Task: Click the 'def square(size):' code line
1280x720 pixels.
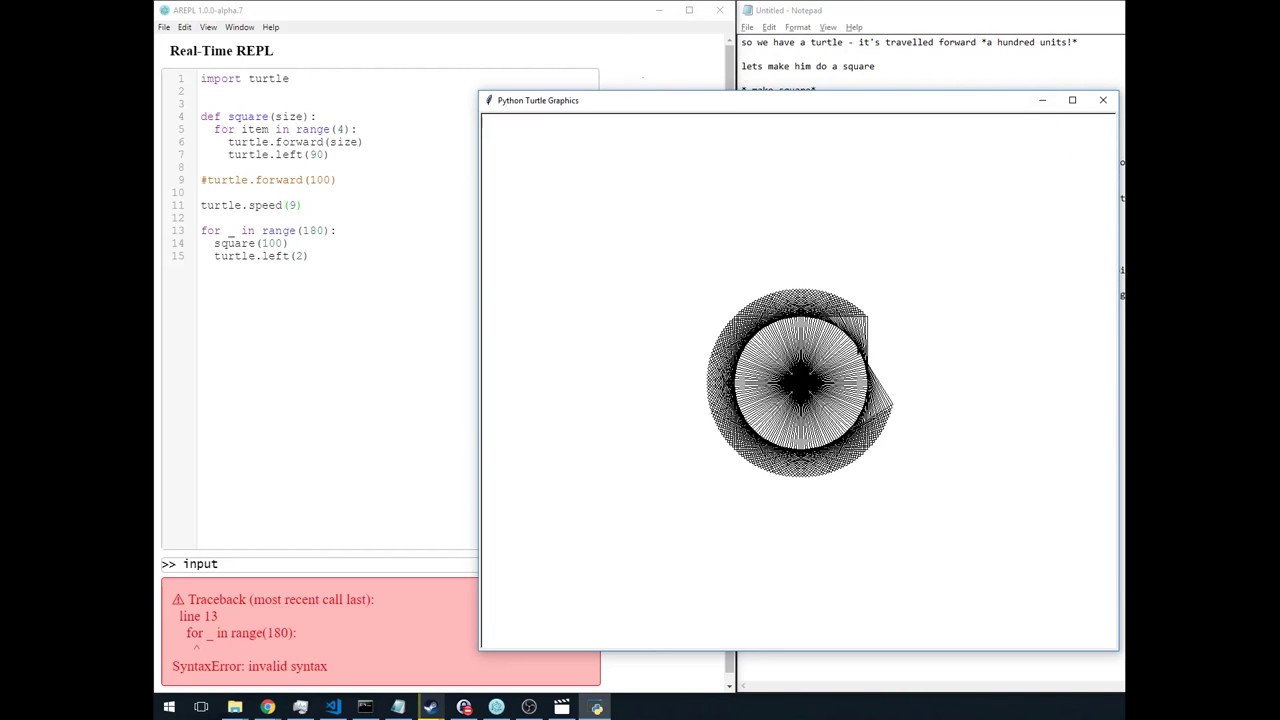Action: click(258, 117)
